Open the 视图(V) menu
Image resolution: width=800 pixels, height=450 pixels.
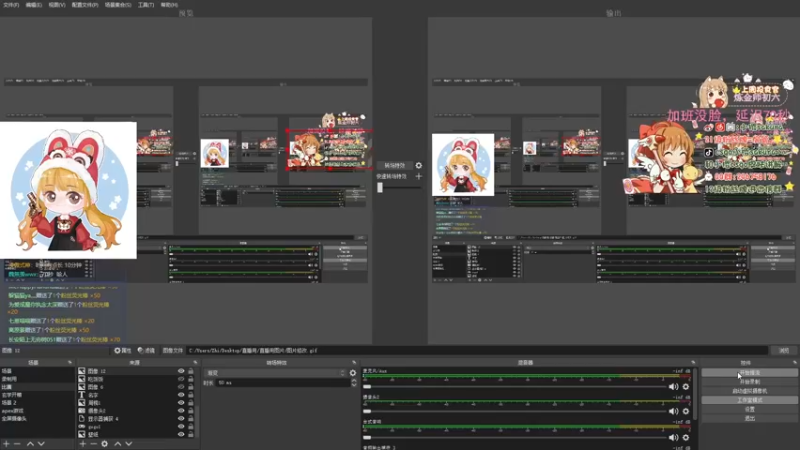(x=57, y=5)
